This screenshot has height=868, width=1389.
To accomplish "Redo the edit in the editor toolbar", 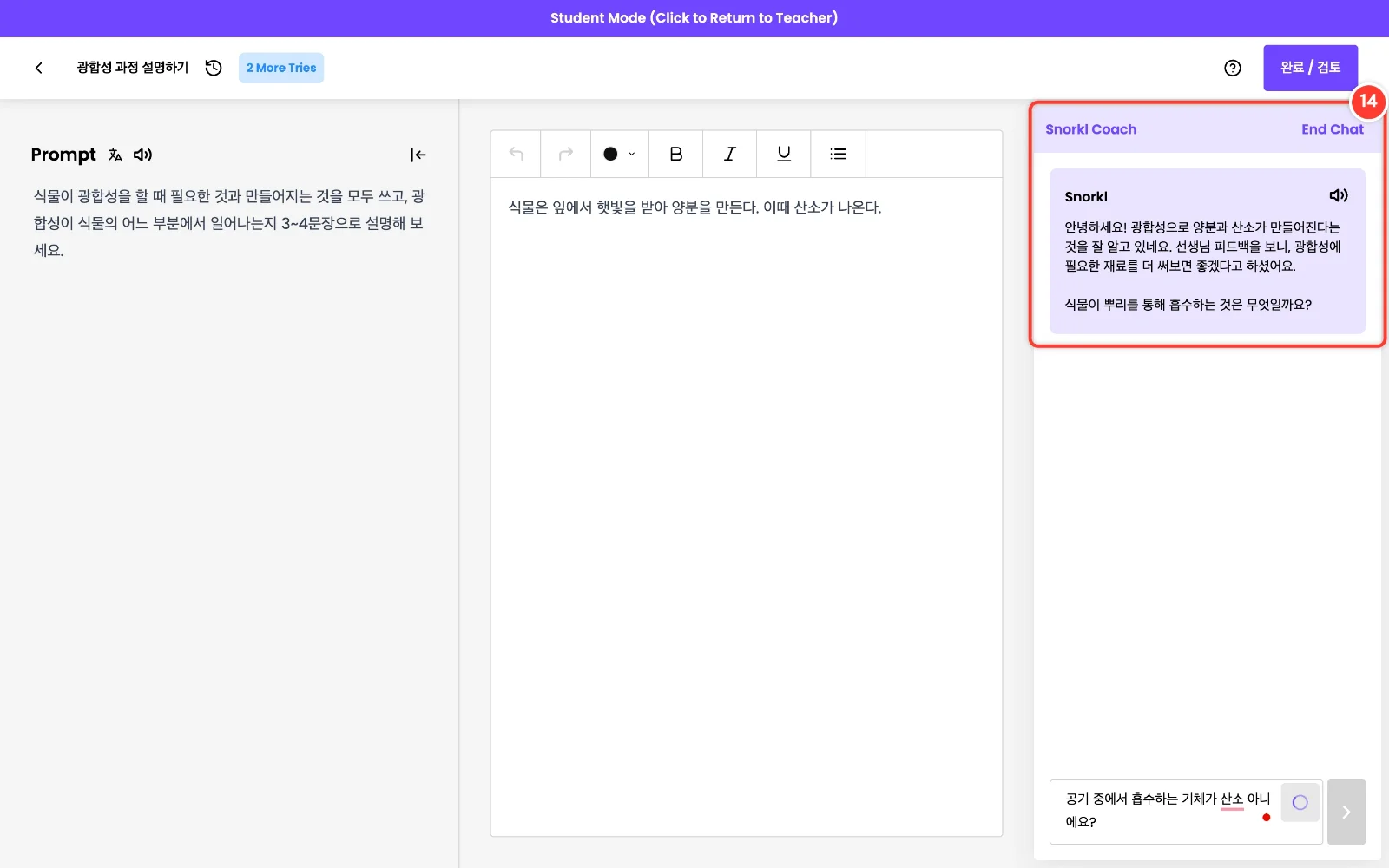I will click(566, 154).
